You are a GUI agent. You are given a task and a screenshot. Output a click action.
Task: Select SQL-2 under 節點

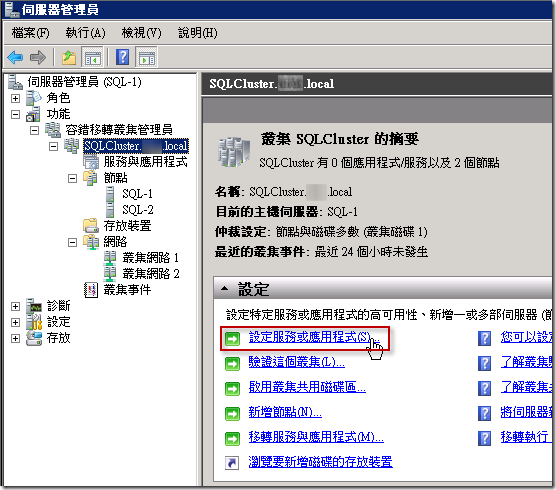click(138, 210)
